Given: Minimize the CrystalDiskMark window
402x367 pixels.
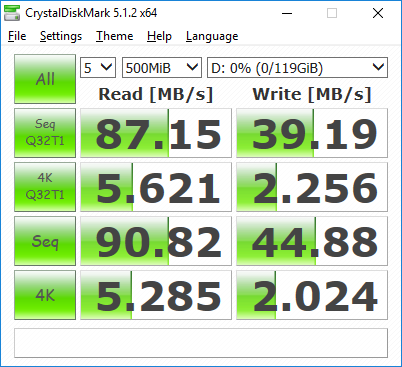Looking at the screenshot, I should tap(287, 13).
